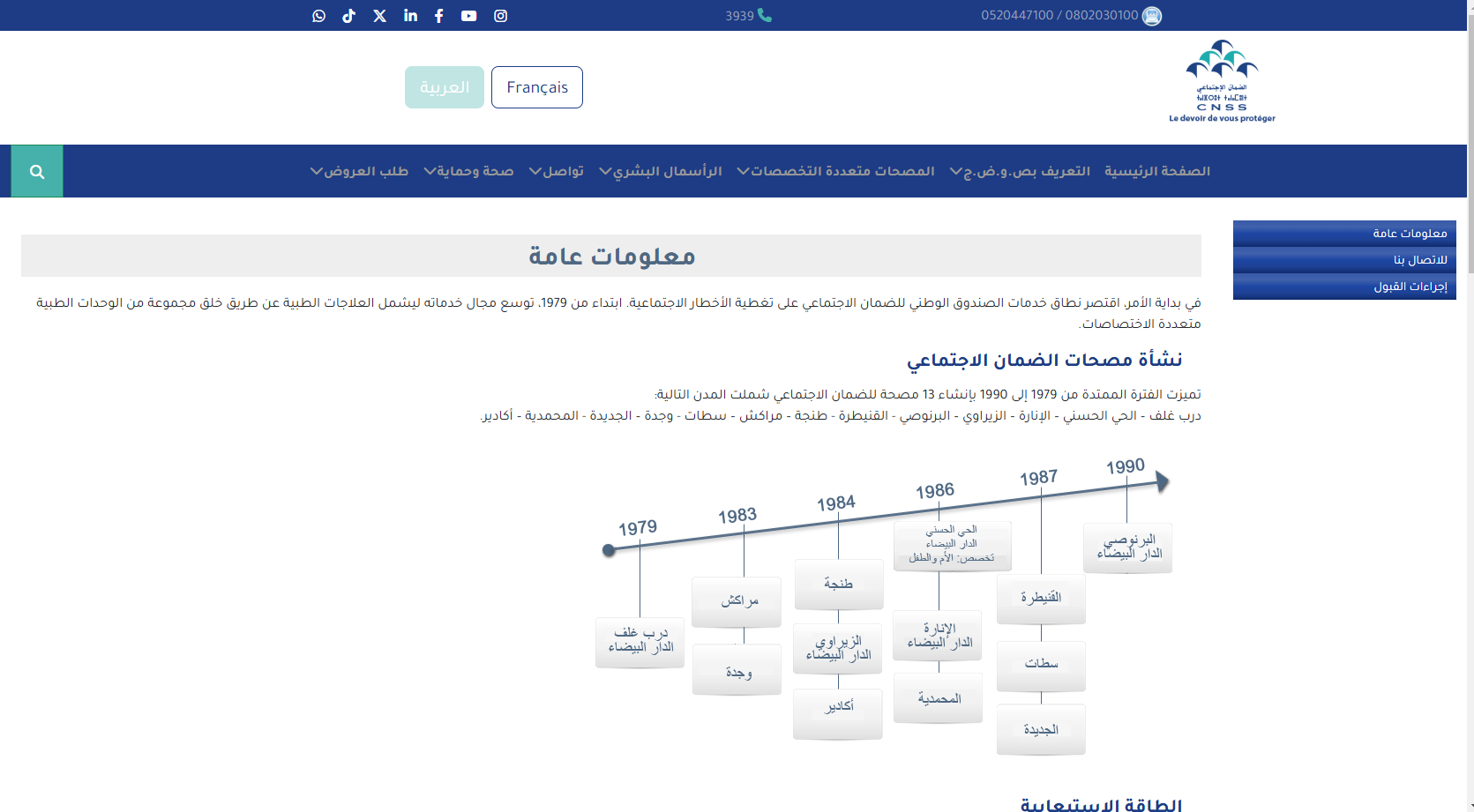Screen dimensions: 1474x812
Task: Select the العربية language button
Action: [x=445, y=87]
